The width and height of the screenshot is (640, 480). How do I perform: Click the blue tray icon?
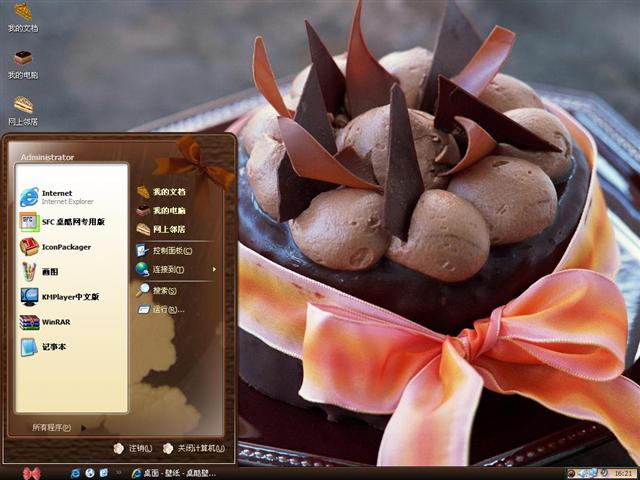tap(587, 473)
